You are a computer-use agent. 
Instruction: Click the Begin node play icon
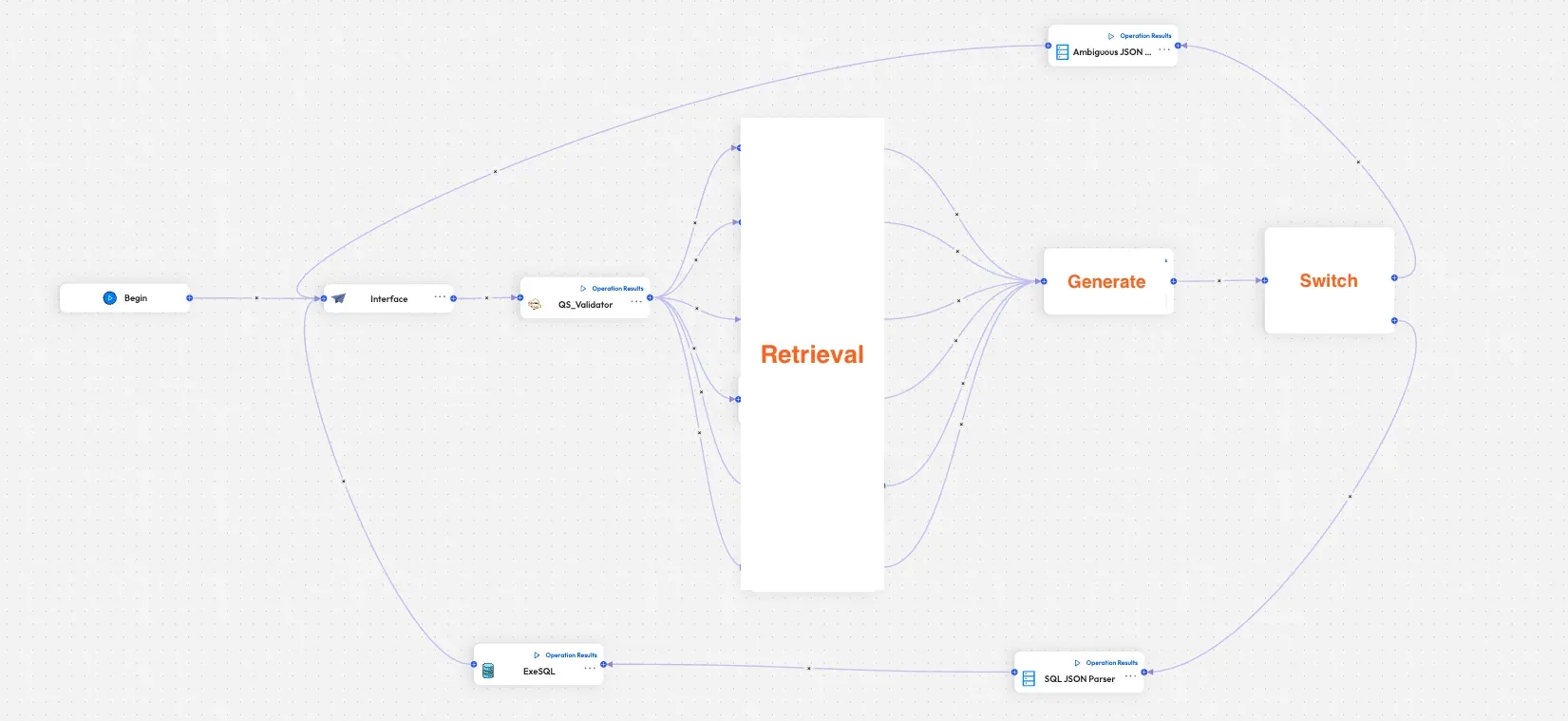(109, 298)
